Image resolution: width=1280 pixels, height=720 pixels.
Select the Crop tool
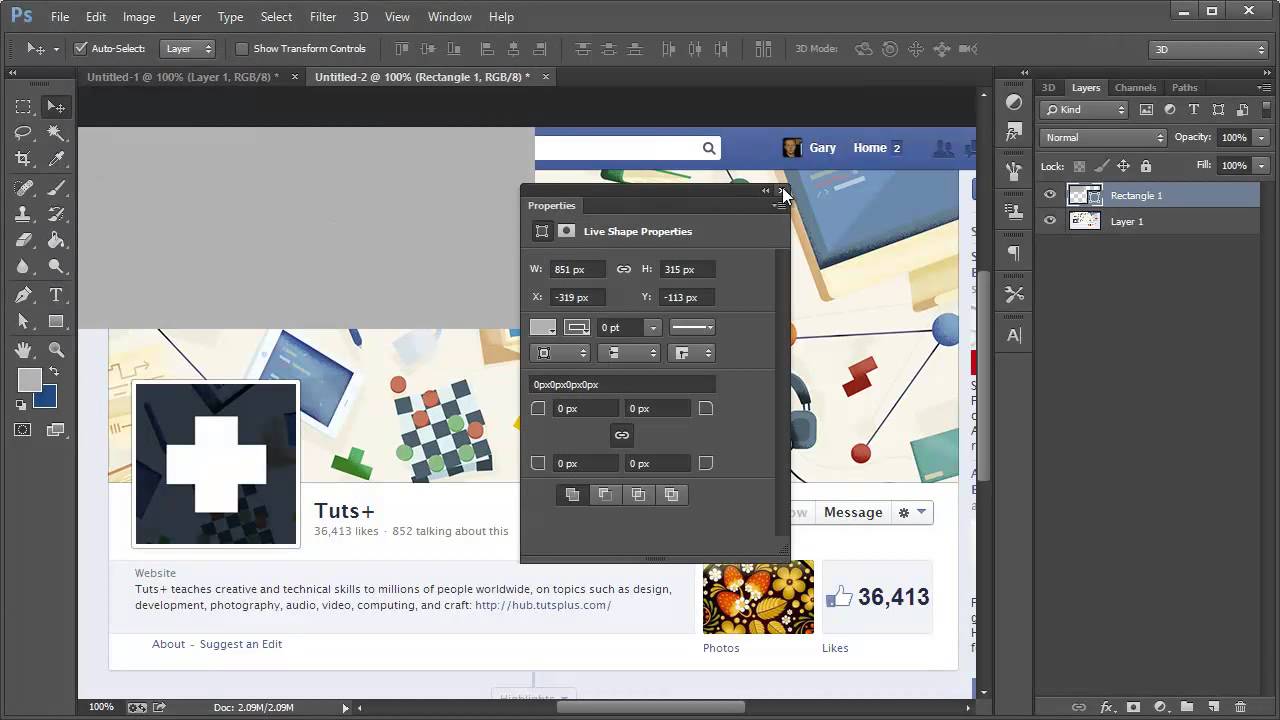(x=23, y=159)
